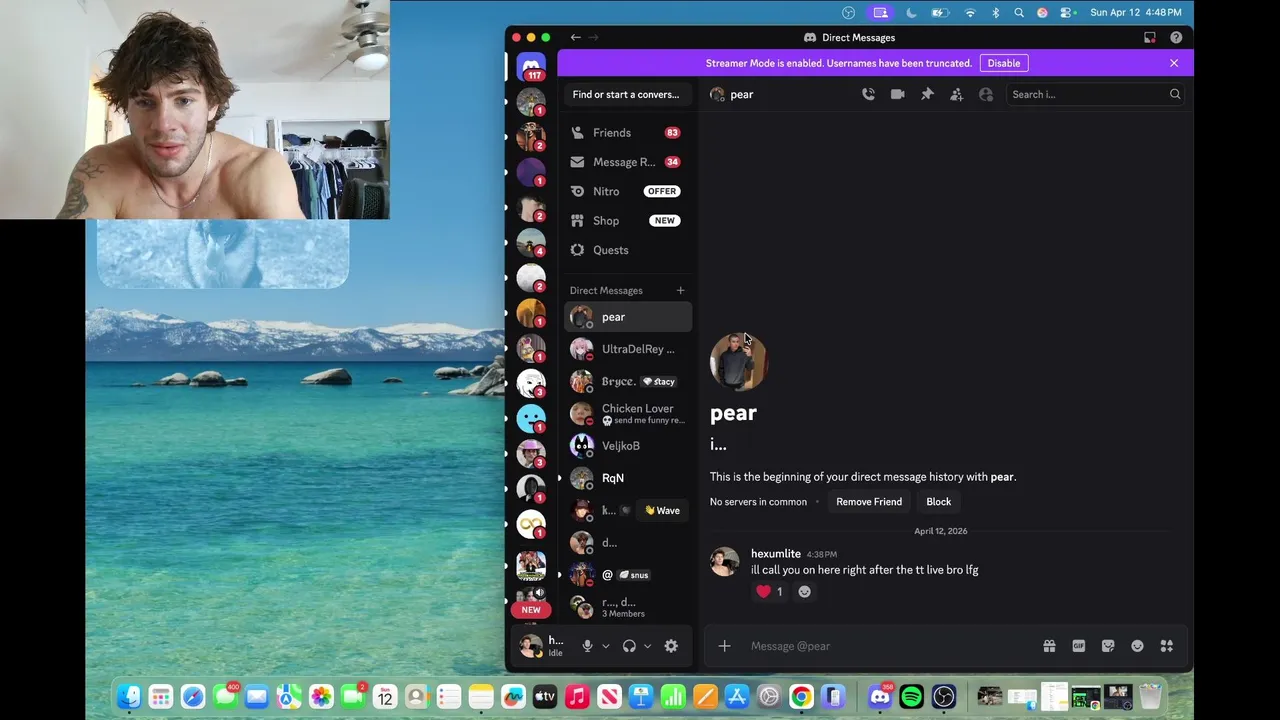Screen dimensions: 1280x720
Task: Open the DM with Bryce
Action: 628,382
